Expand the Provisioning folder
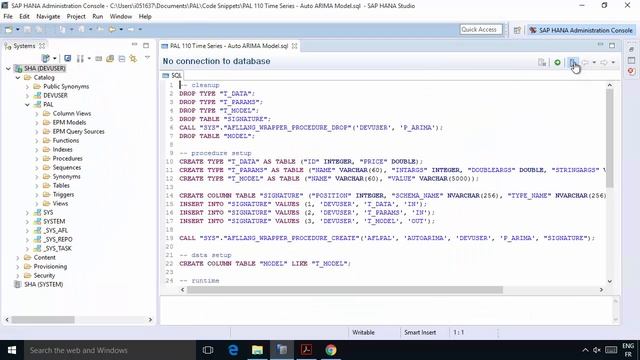 tap(18, 267)
